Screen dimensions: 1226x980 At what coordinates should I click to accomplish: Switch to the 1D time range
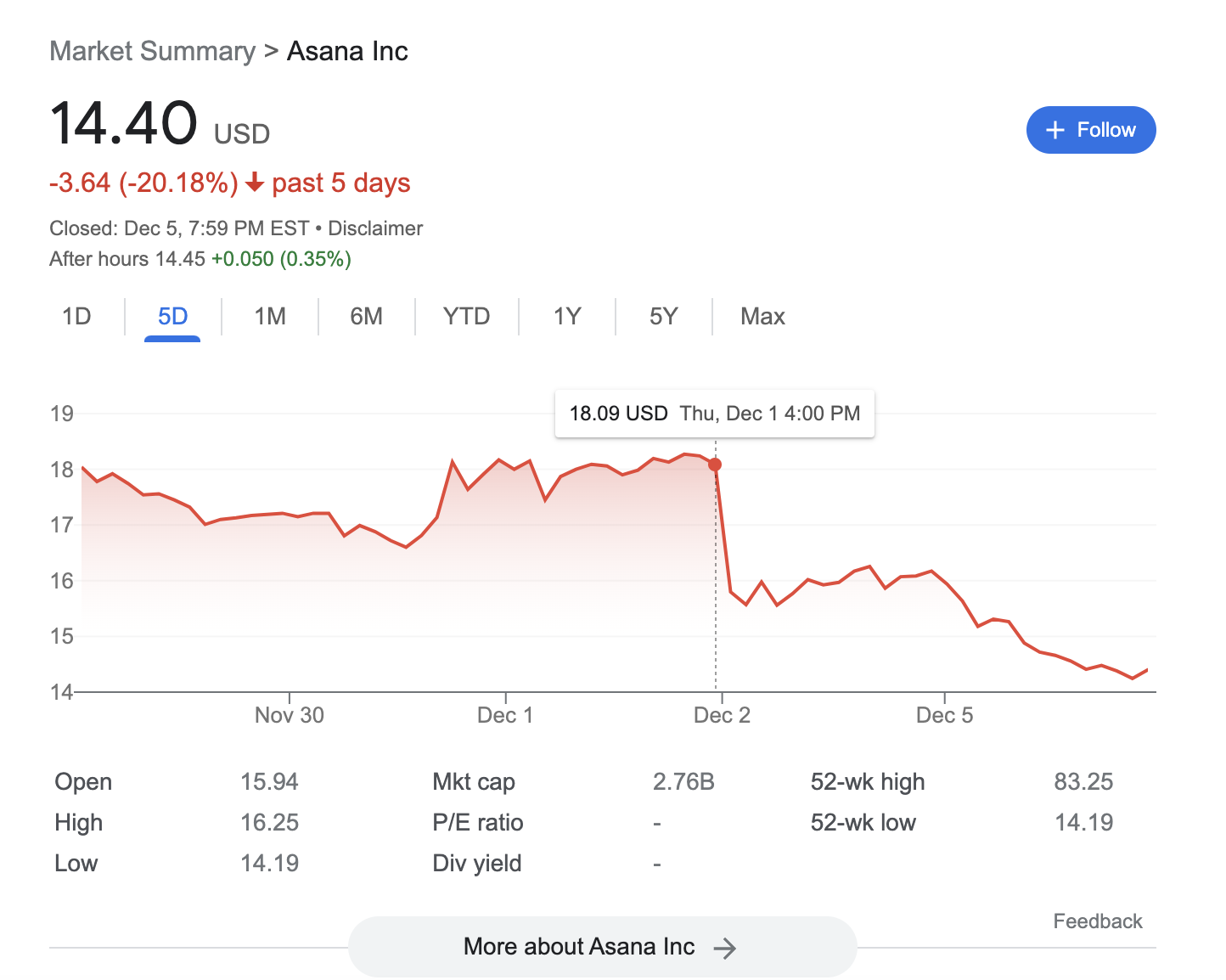tap(76, 317)
